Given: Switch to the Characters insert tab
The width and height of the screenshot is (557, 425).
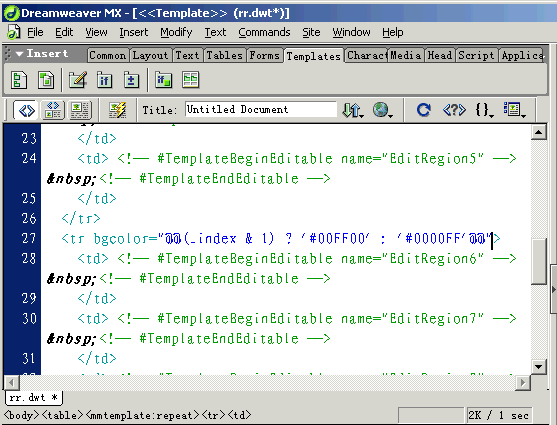Looking at the screenshot, I should [367, 55].
